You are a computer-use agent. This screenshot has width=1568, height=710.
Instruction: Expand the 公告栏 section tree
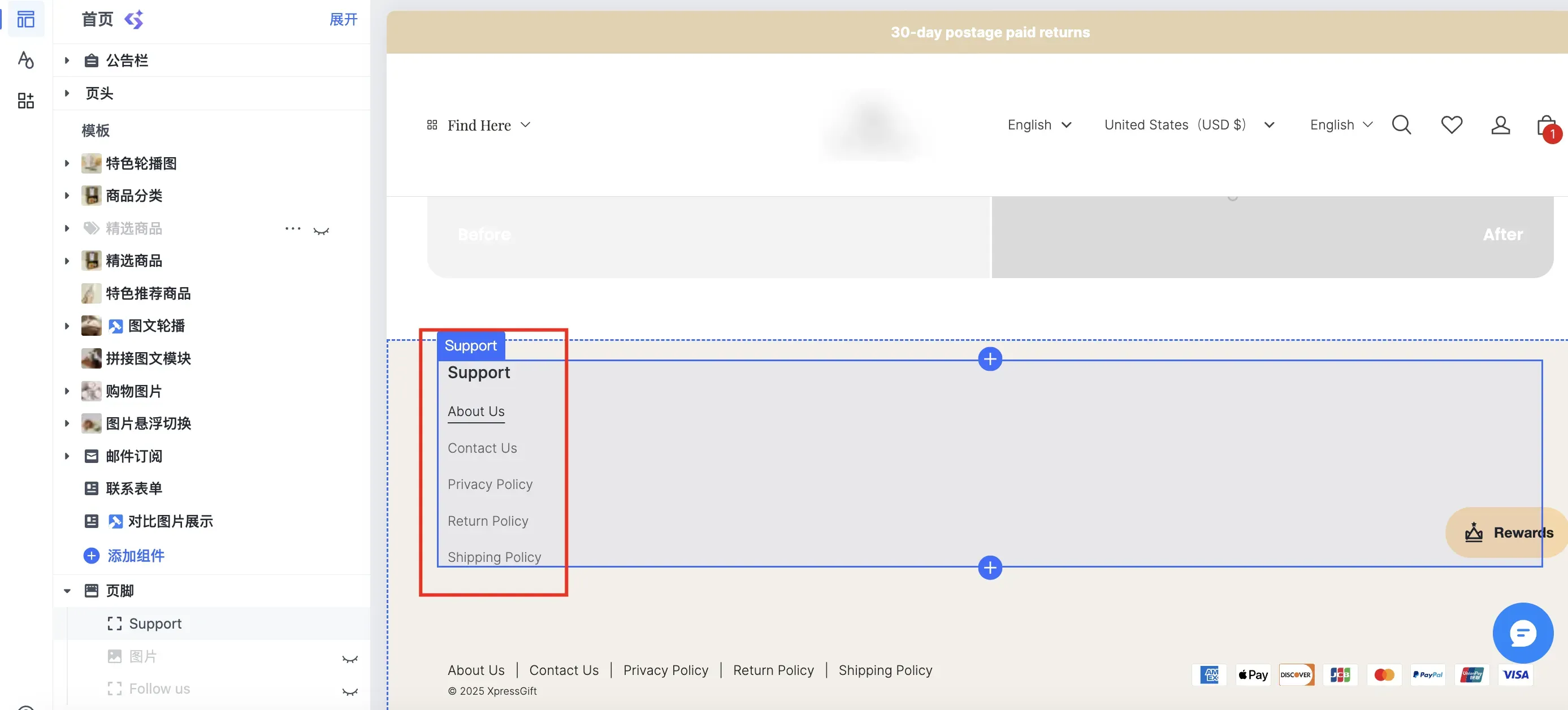point(67,60)
